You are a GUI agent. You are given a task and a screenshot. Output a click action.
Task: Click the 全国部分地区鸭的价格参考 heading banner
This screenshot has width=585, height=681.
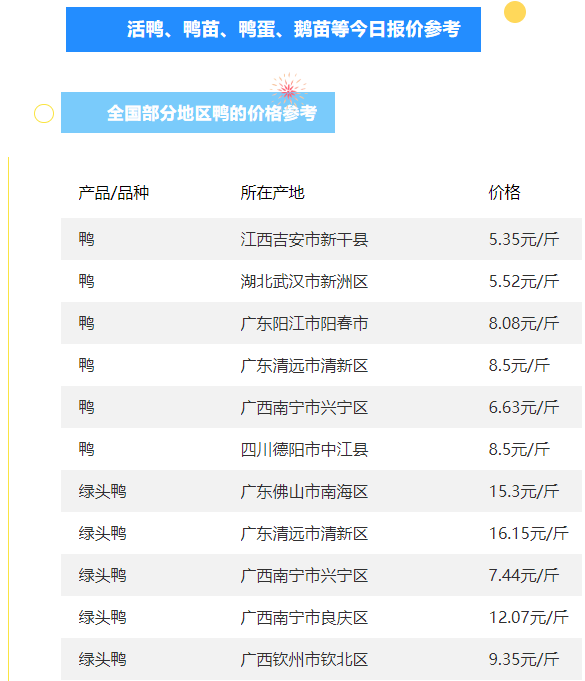[198, 112]
